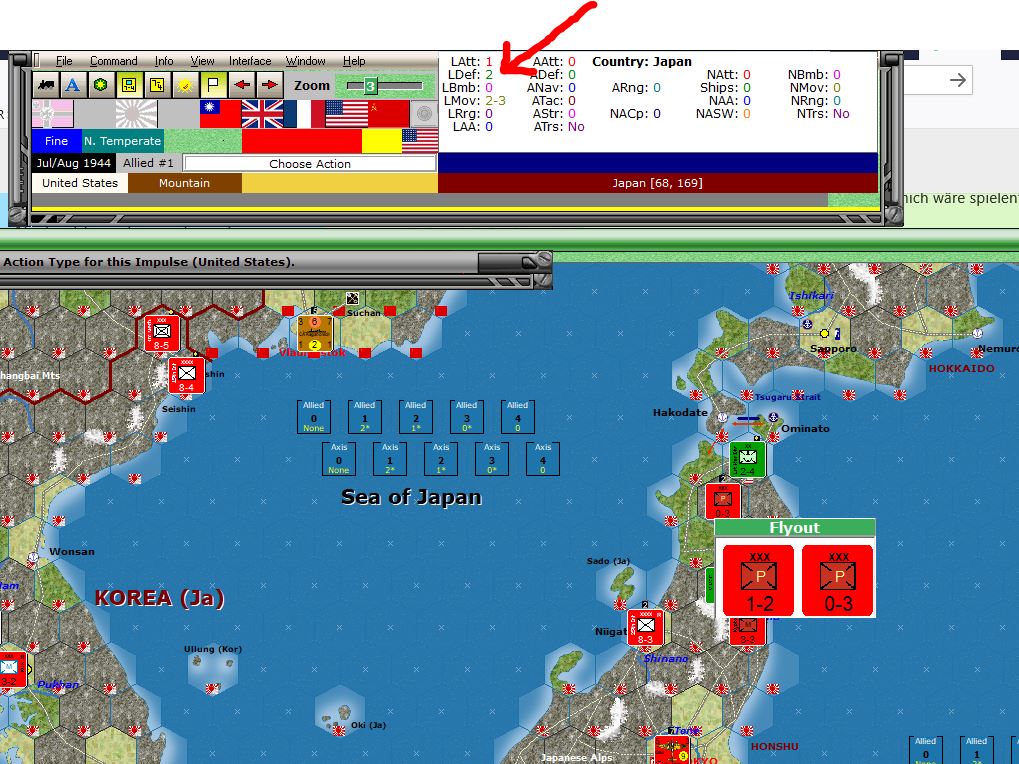Click the blue letter A toolbar icon

[x=73, y=85]
